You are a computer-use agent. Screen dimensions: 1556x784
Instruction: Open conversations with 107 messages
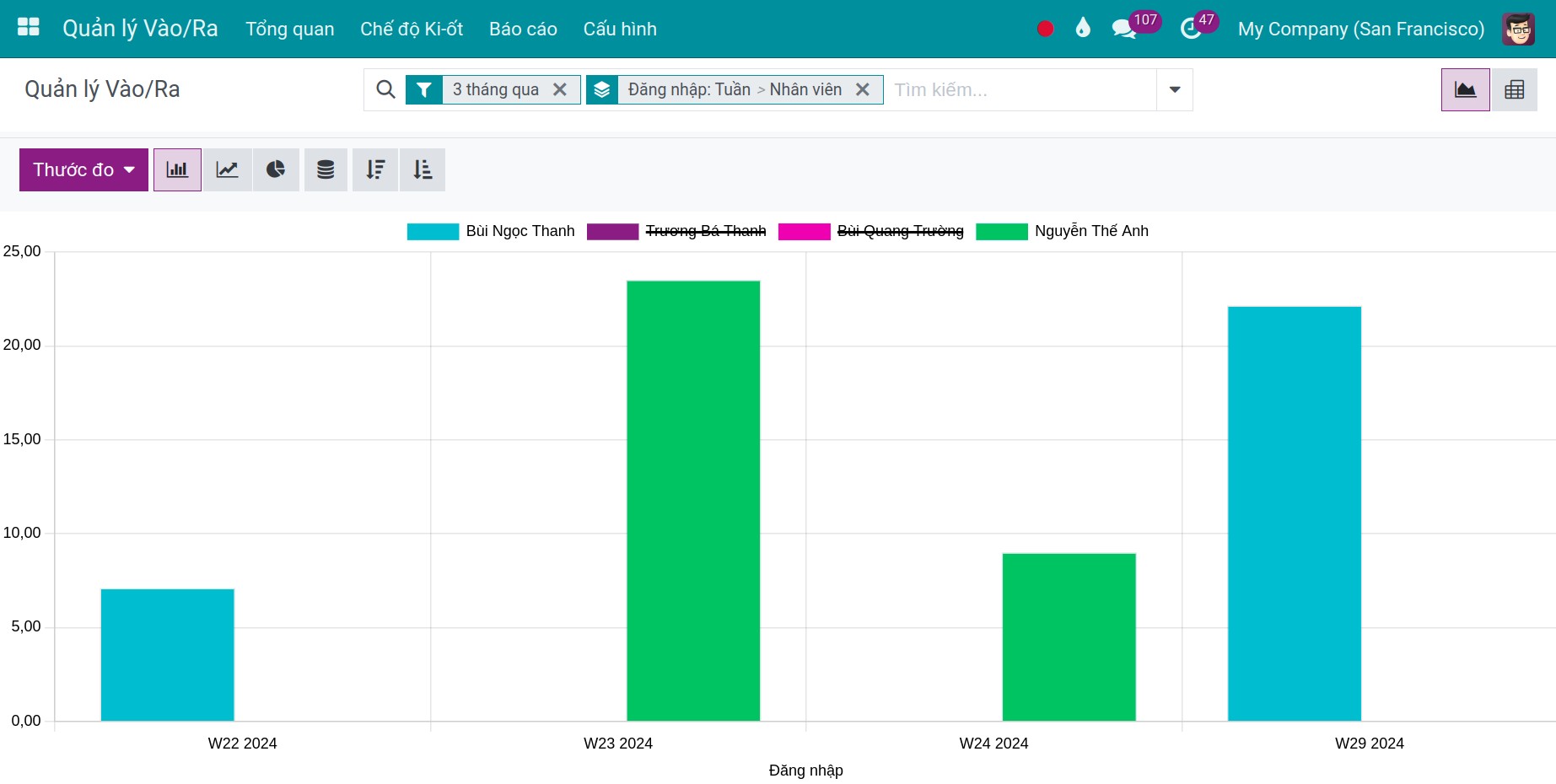[1124, 29]
